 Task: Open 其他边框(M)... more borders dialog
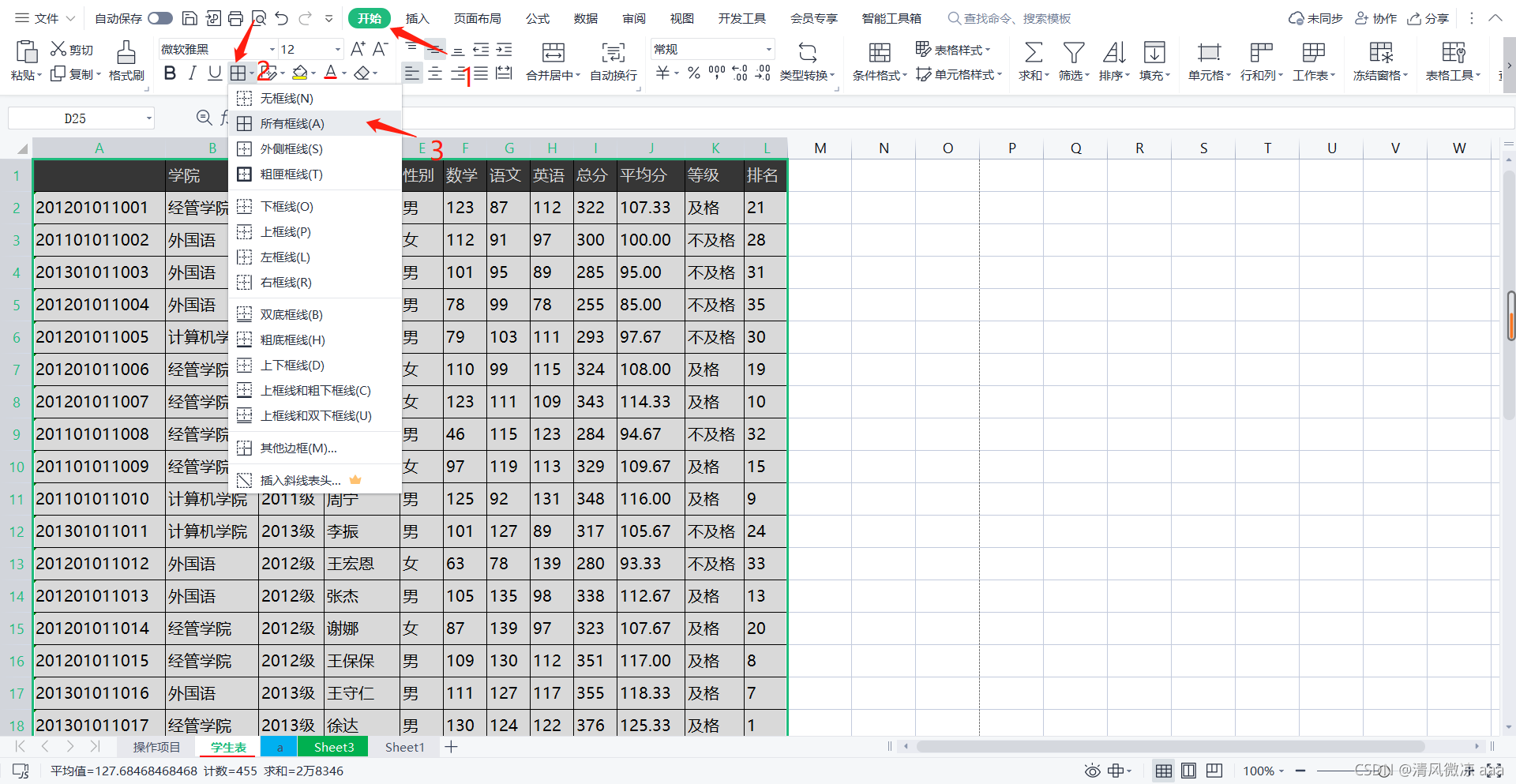tap(315, 448)
